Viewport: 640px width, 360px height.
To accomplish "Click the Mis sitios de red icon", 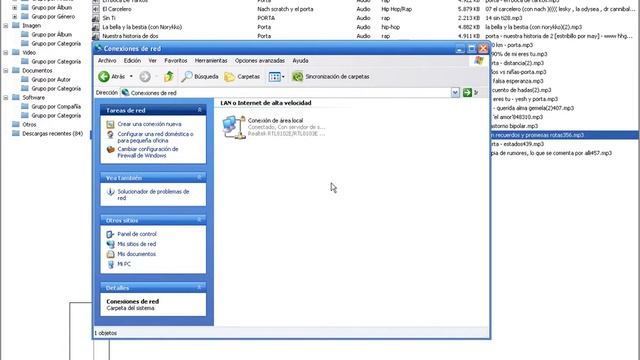I will coord(110,244).
